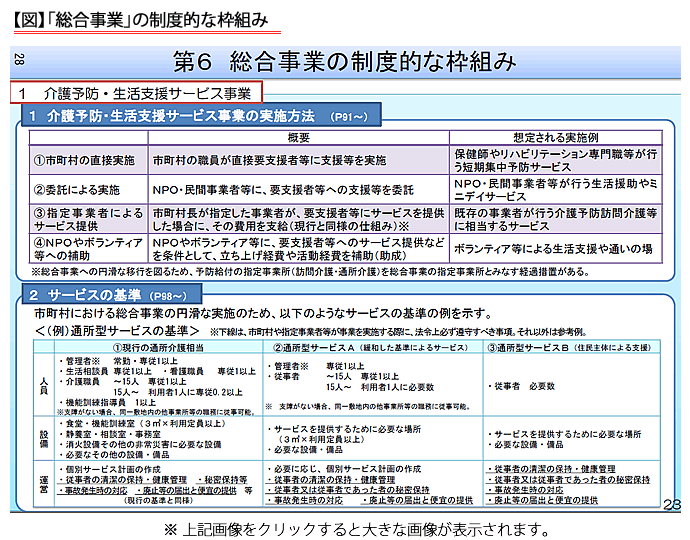Click text 管理者※ 常勤・専従1以上

coord(118,361)
